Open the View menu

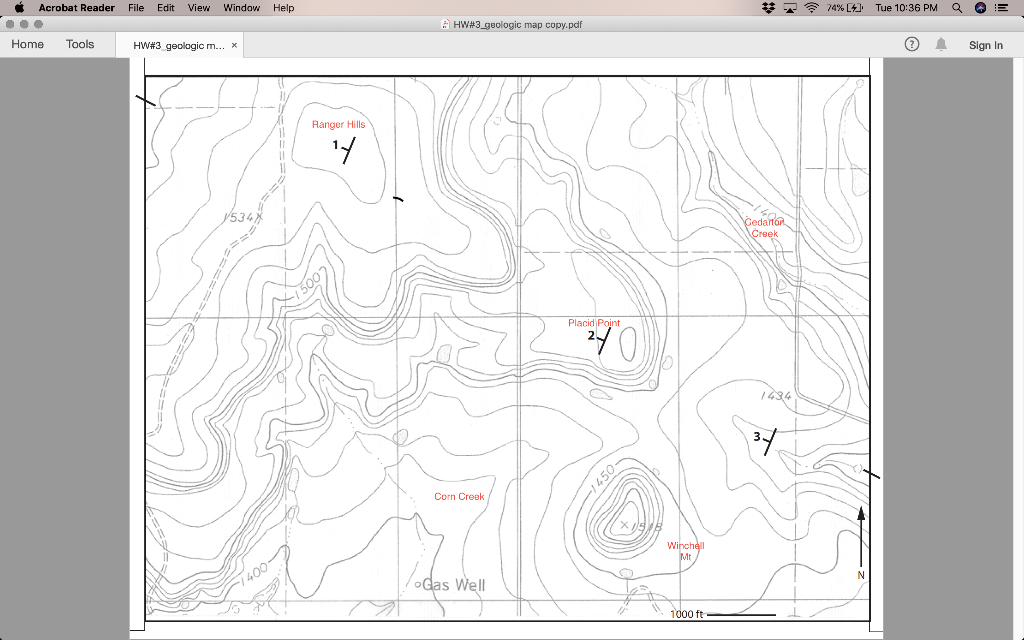click(199, 7)
